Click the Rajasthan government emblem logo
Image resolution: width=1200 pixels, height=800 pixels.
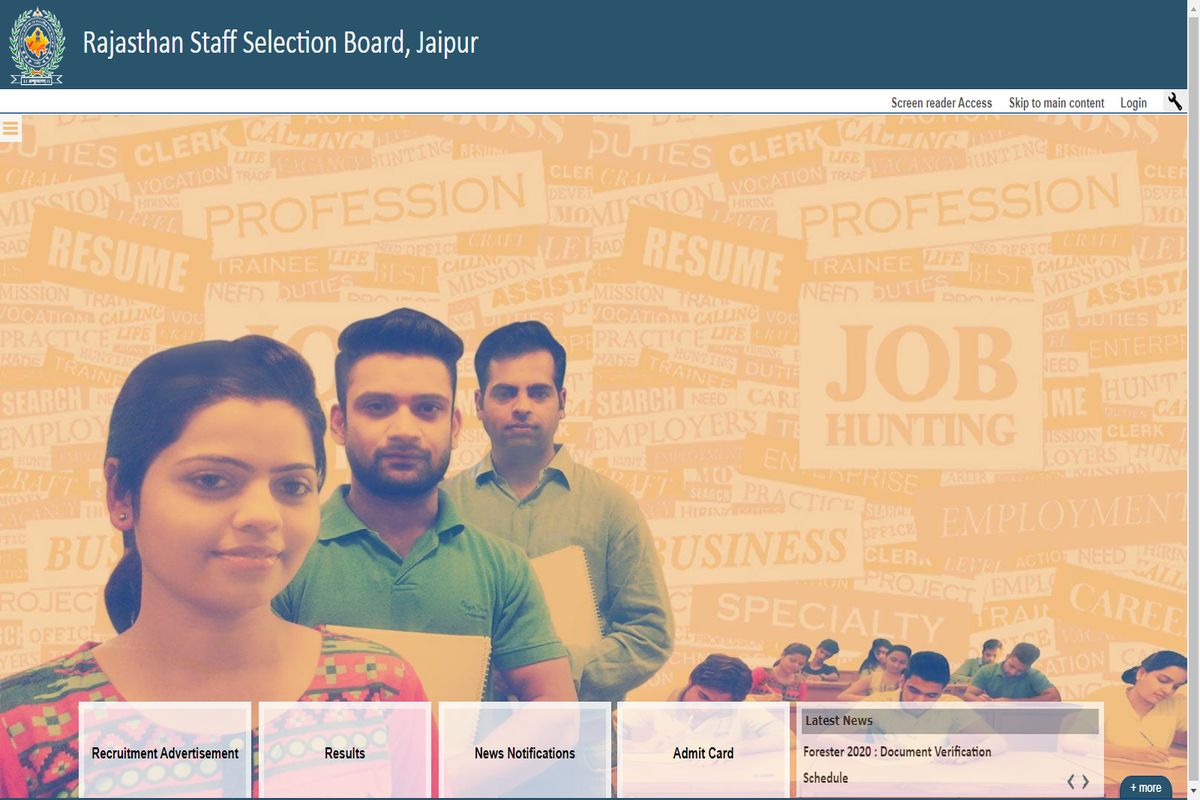pos(37,45)
